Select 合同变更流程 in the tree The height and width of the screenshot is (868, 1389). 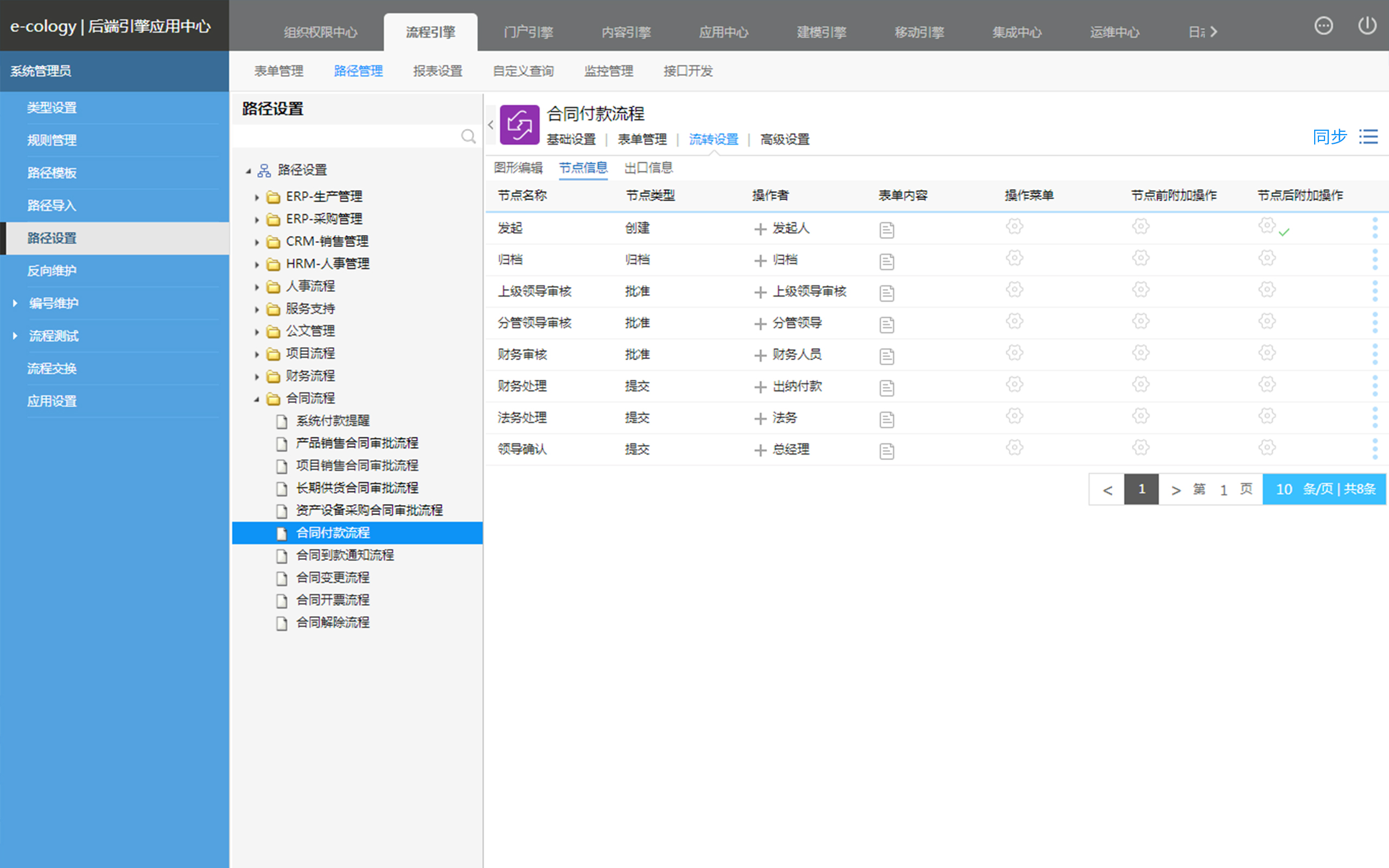pyautogui.click(x=332, y=578)
